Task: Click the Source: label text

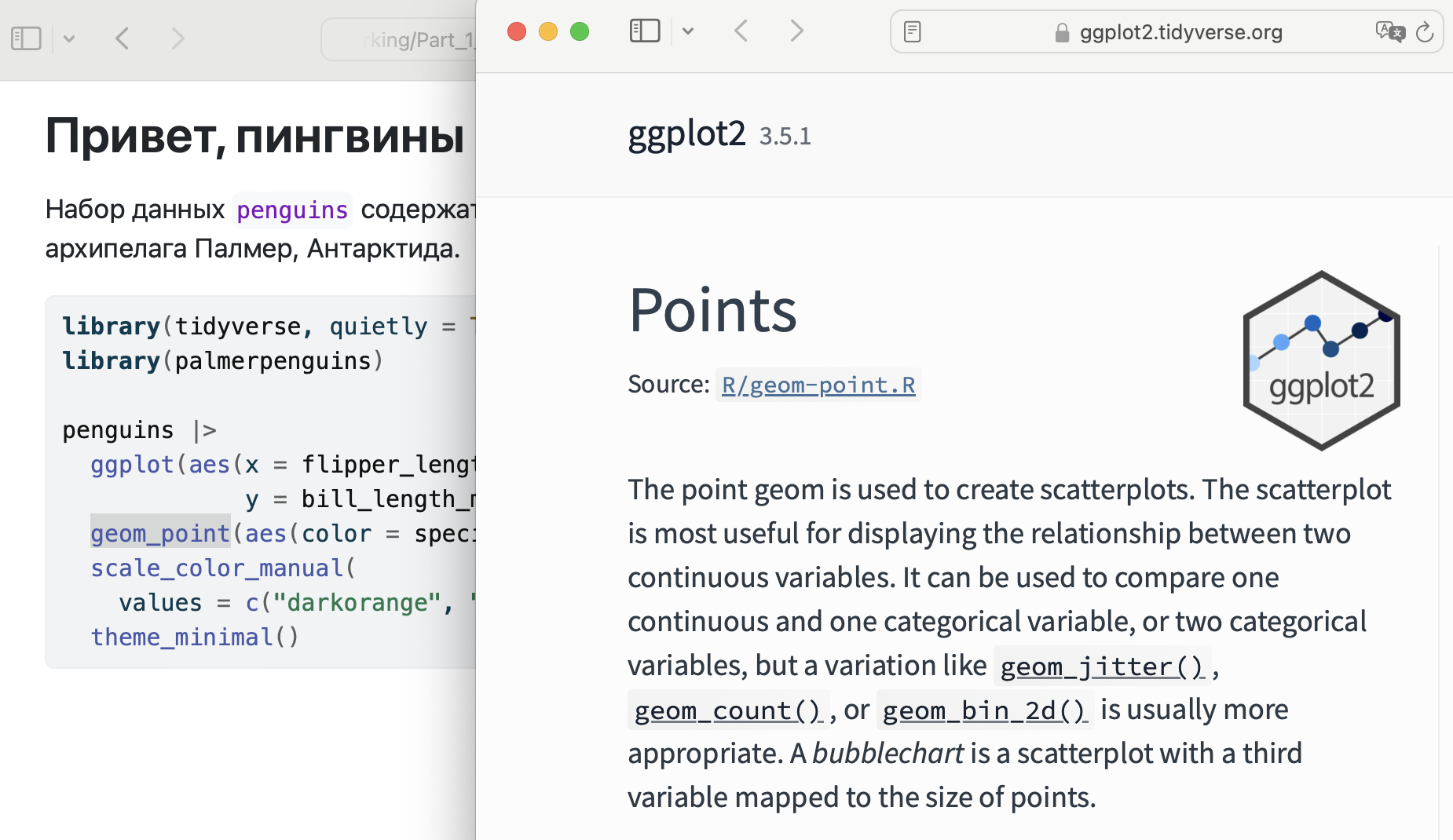Action: coord(668,385)
